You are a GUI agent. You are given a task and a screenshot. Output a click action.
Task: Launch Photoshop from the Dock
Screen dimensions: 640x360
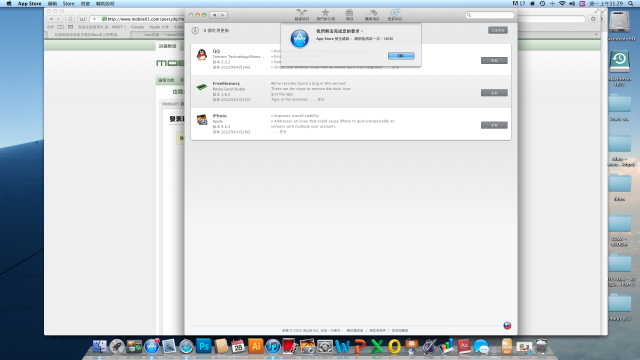tap(204, 347)
